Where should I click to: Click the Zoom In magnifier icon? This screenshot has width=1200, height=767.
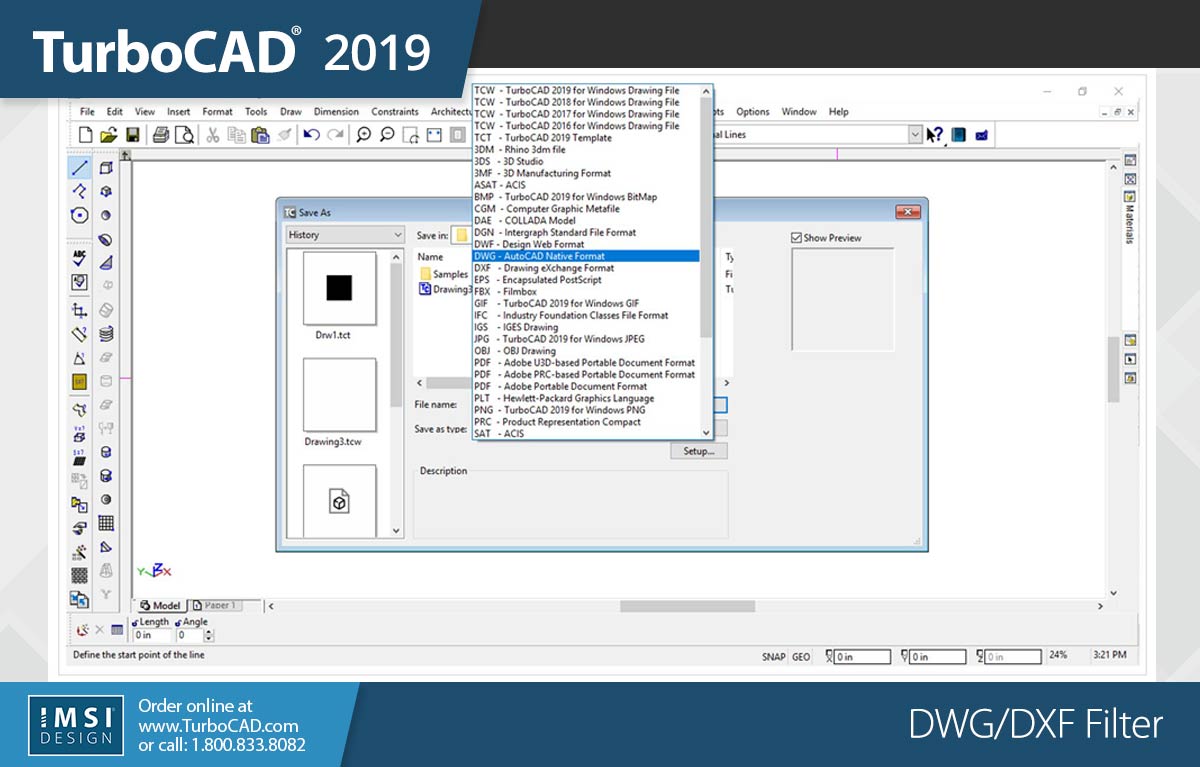364,135
